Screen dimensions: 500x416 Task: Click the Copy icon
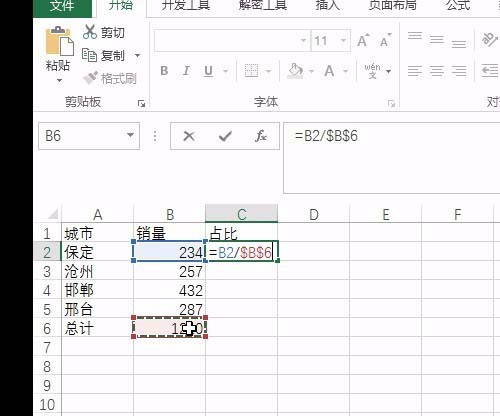pos(89,55)
